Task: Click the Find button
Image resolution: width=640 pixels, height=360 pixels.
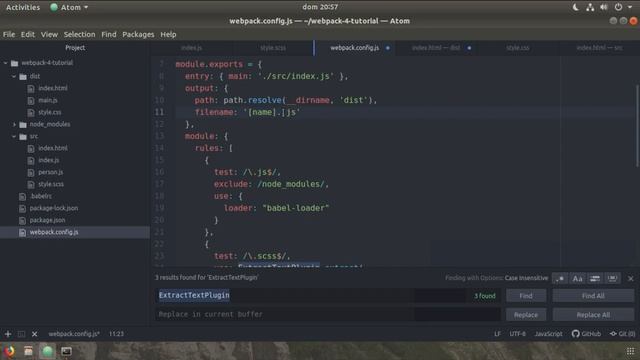Action: [x=526, y=296]
